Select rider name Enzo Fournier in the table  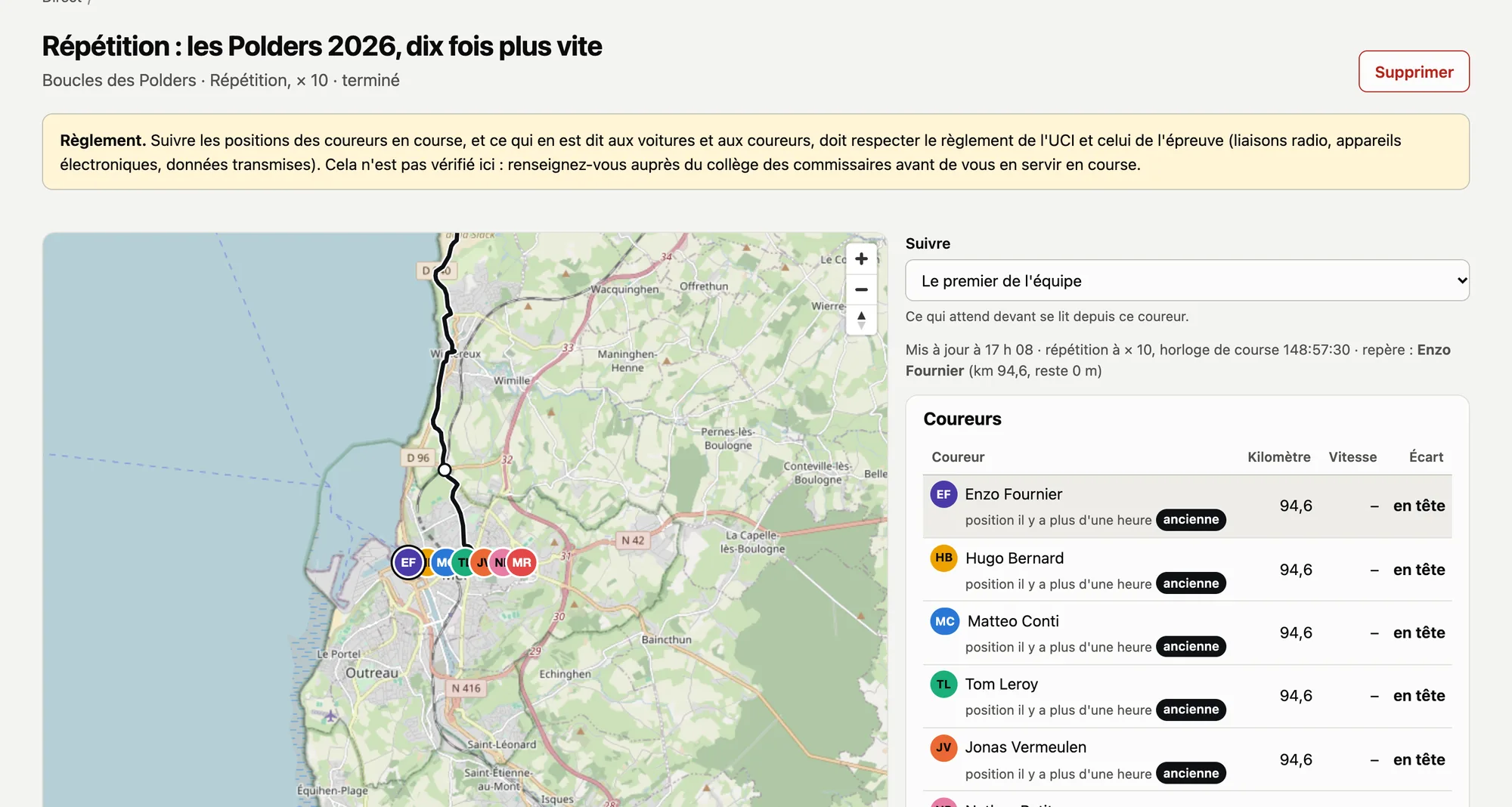[x=1013, y=494]
